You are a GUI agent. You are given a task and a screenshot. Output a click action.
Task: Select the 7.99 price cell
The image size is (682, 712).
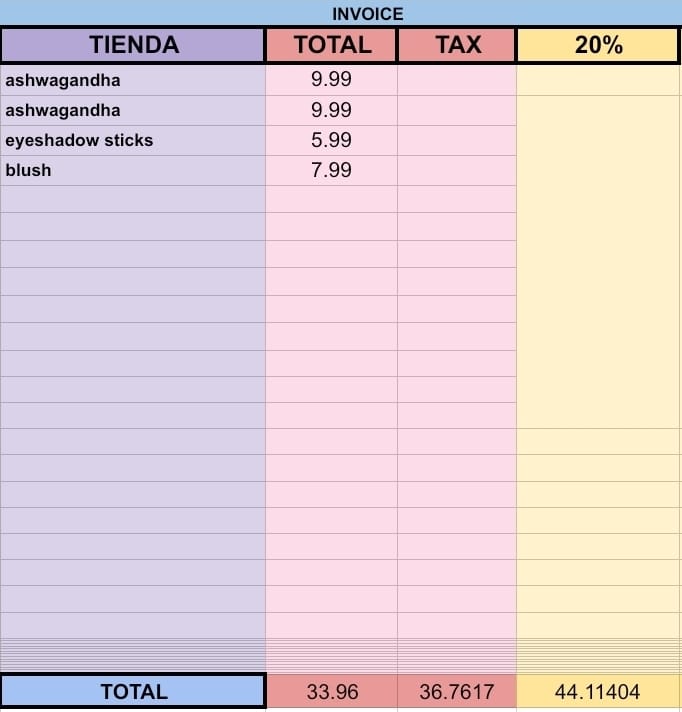(331, 170)
